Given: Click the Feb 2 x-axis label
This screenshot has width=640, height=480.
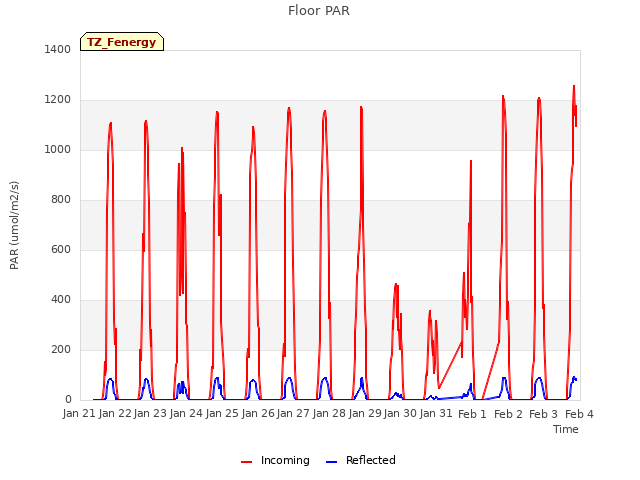Looking at the screenshot, I should 508,414.
